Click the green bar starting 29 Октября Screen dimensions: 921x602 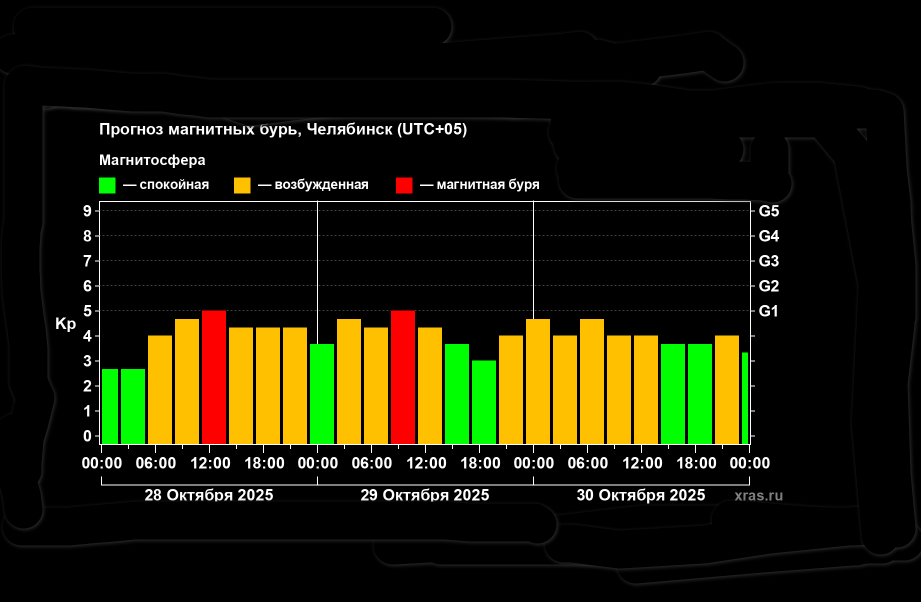coord(322,393)
